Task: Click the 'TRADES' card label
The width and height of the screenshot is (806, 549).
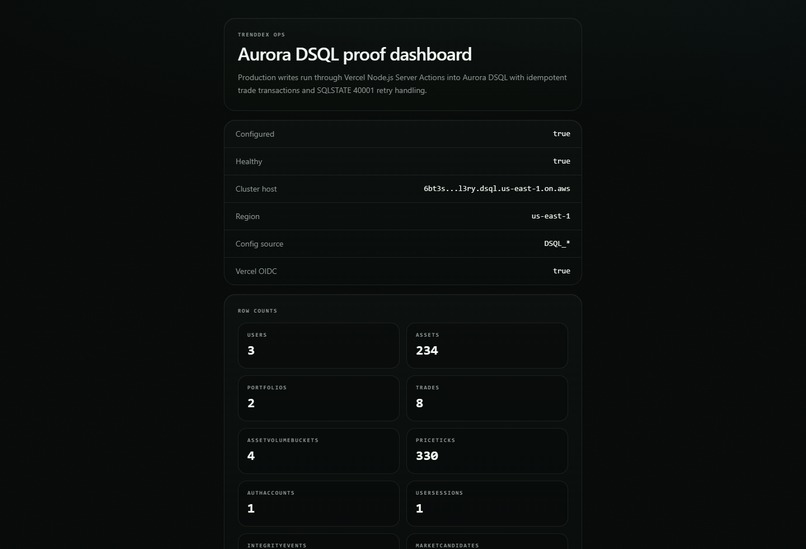Action: point(427,388)
